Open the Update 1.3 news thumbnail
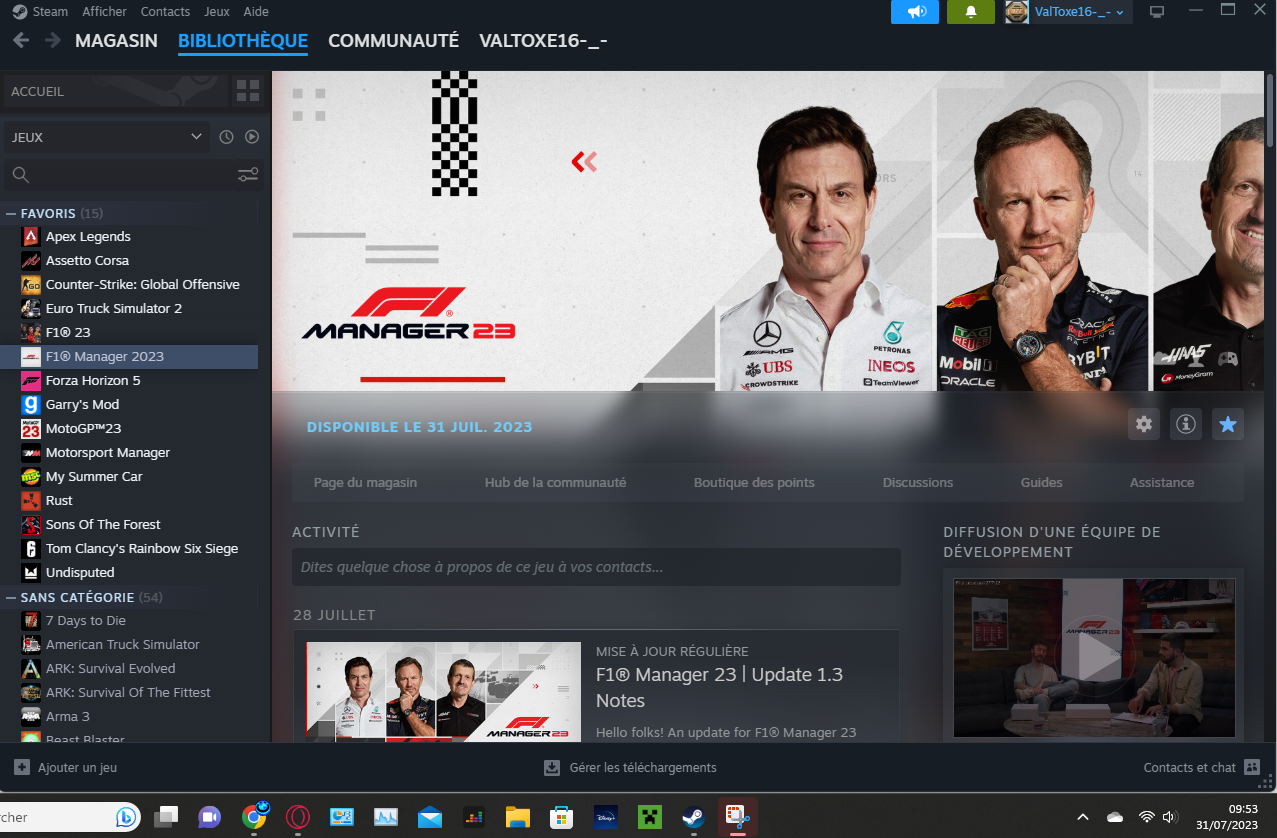1277x838 pixels. click(443, 691)
